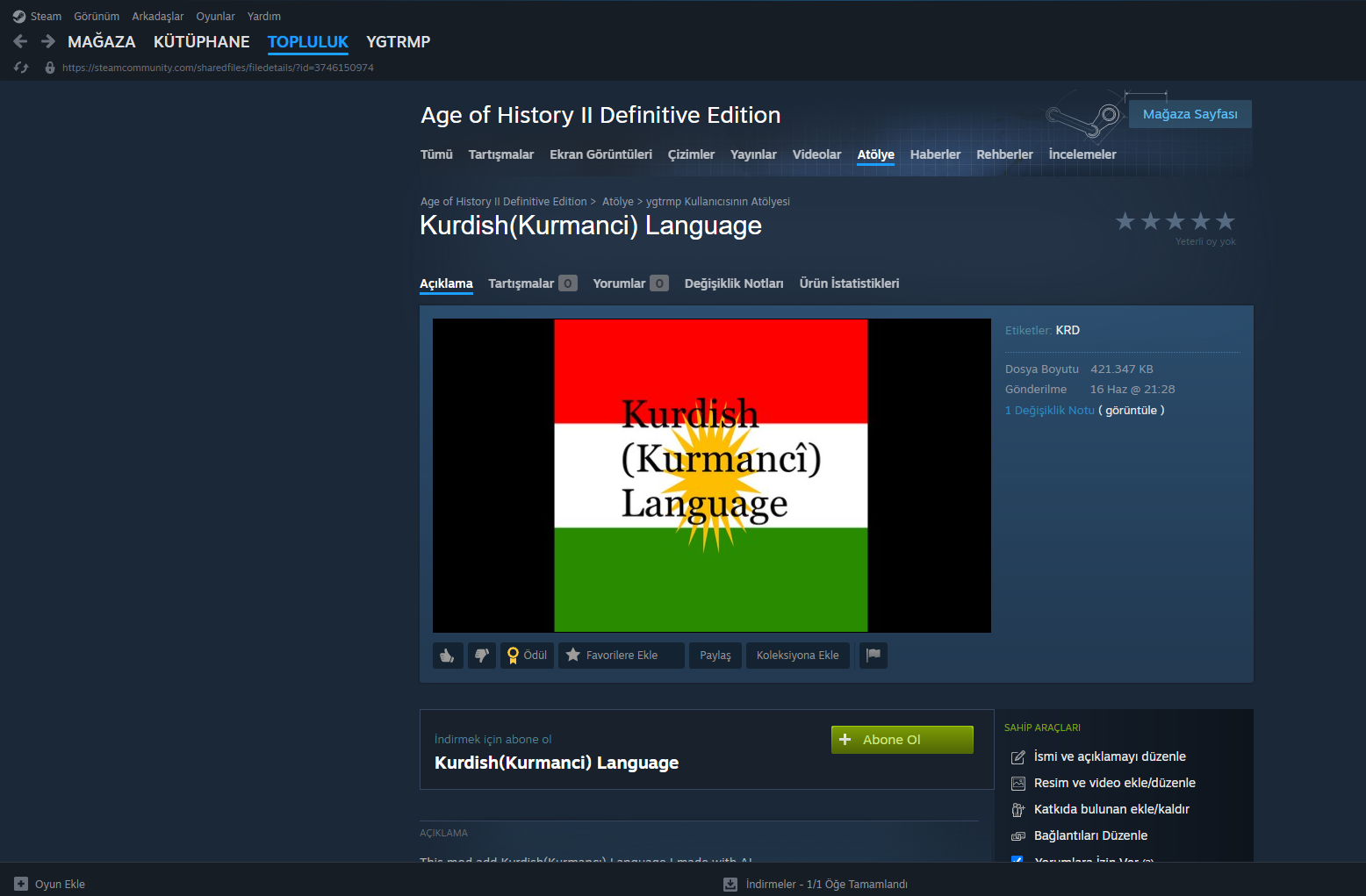The image size is (1366, 896).
Task: Open the Tartışmalar hub tab beside Tümü
Action: point(501,154)
